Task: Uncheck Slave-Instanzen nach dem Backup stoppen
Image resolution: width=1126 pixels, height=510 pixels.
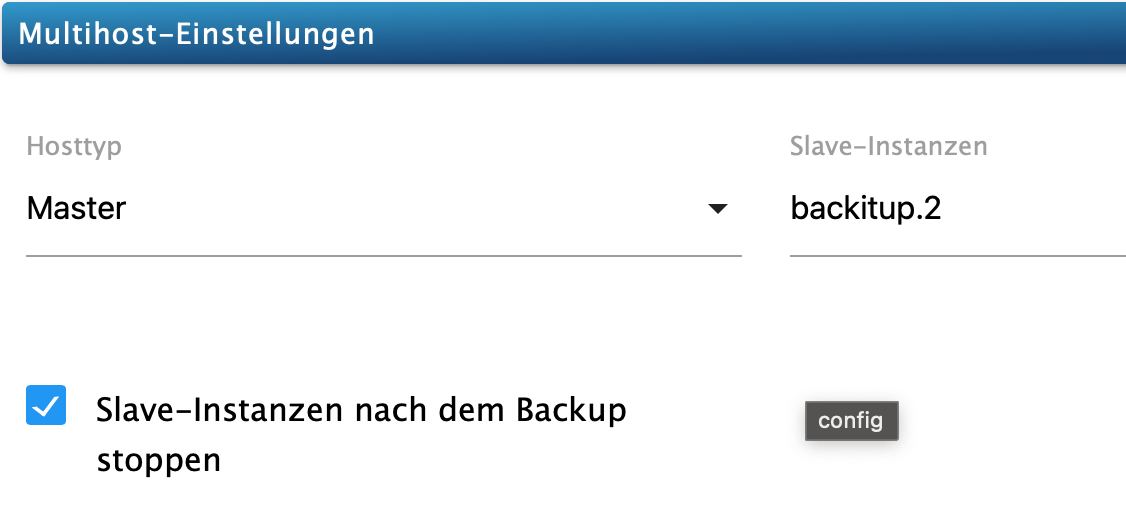Action: coord(46,406)
